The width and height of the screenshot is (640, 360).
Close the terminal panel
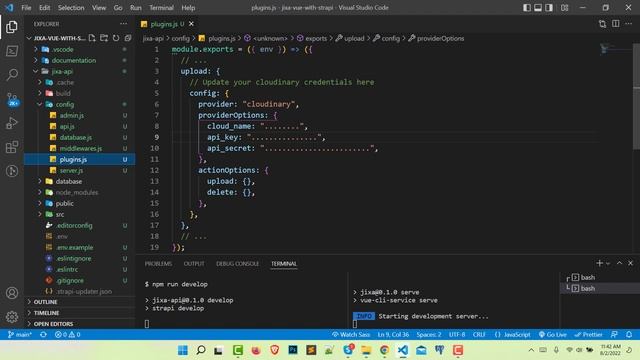[630, 263]
